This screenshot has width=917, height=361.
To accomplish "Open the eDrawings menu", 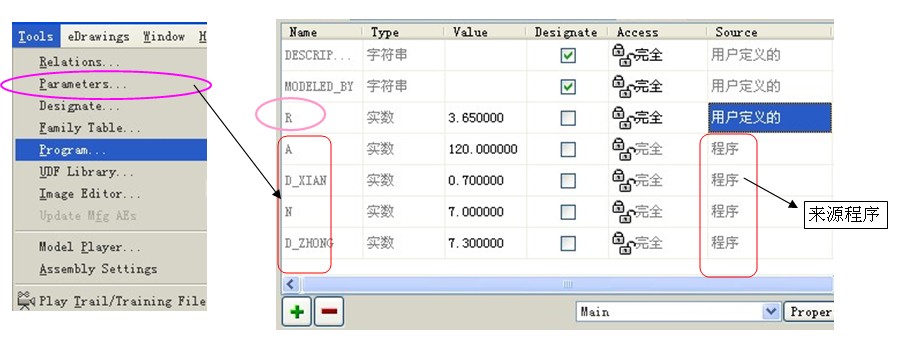I will (98, 36).
